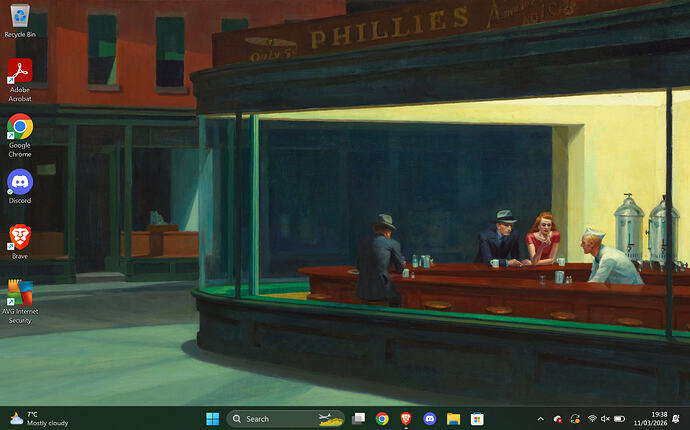The width and height of the screenshot is (690, 430).
Task: Select the Brave desktop shortcut
Action: point(20,242)
